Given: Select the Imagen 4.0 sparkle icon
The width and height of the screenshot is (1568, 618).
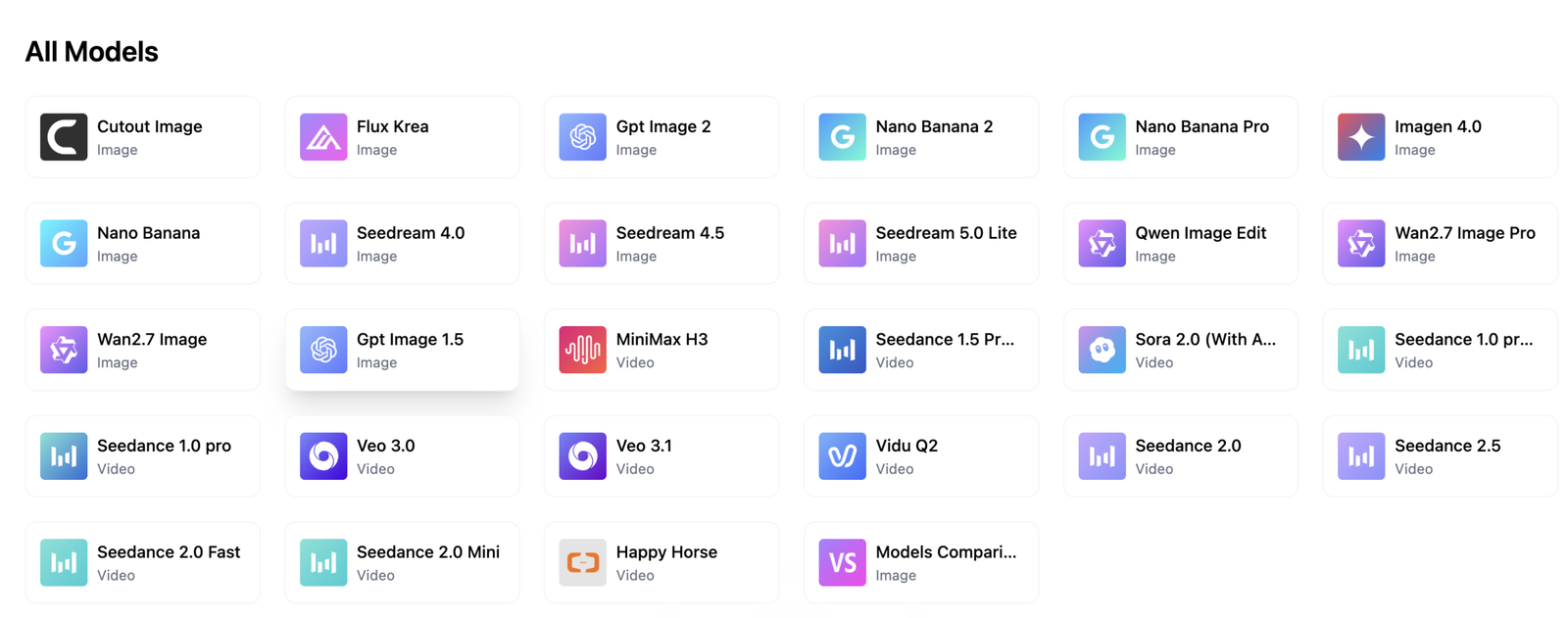Looking at the screenshot, I should click(1362, 137).
